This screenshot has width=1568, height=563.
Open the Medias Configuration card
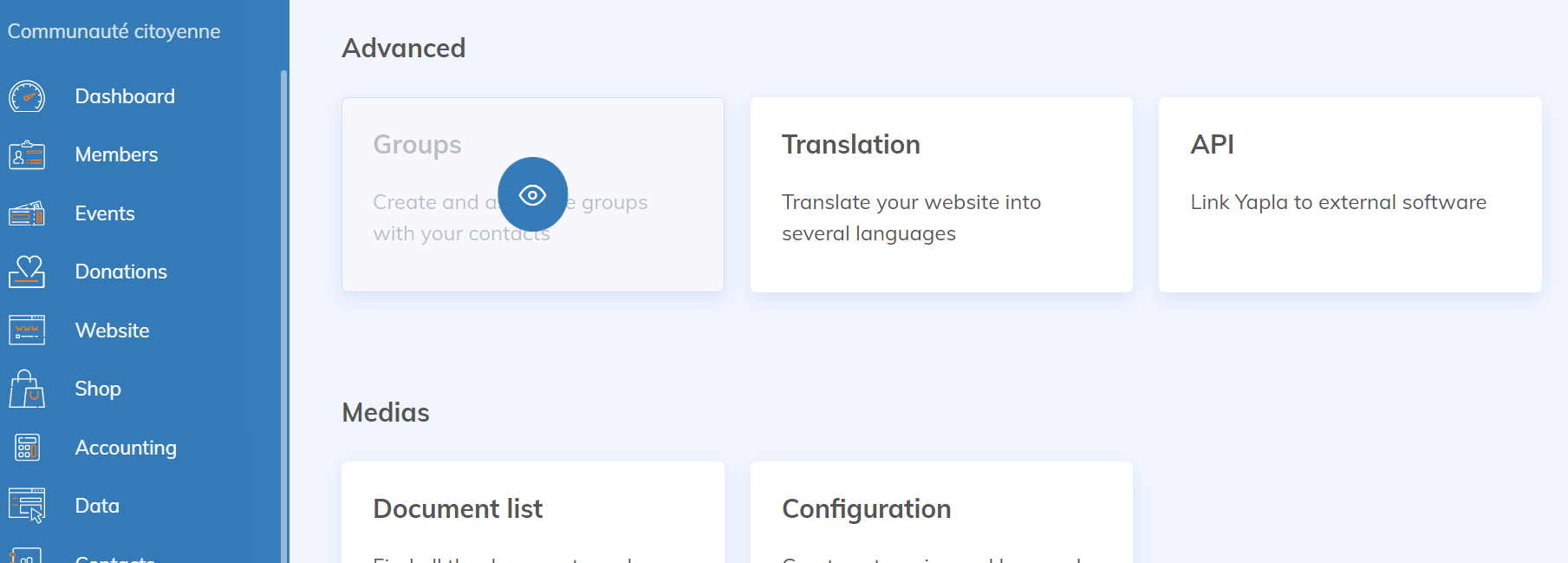[941, 512]
